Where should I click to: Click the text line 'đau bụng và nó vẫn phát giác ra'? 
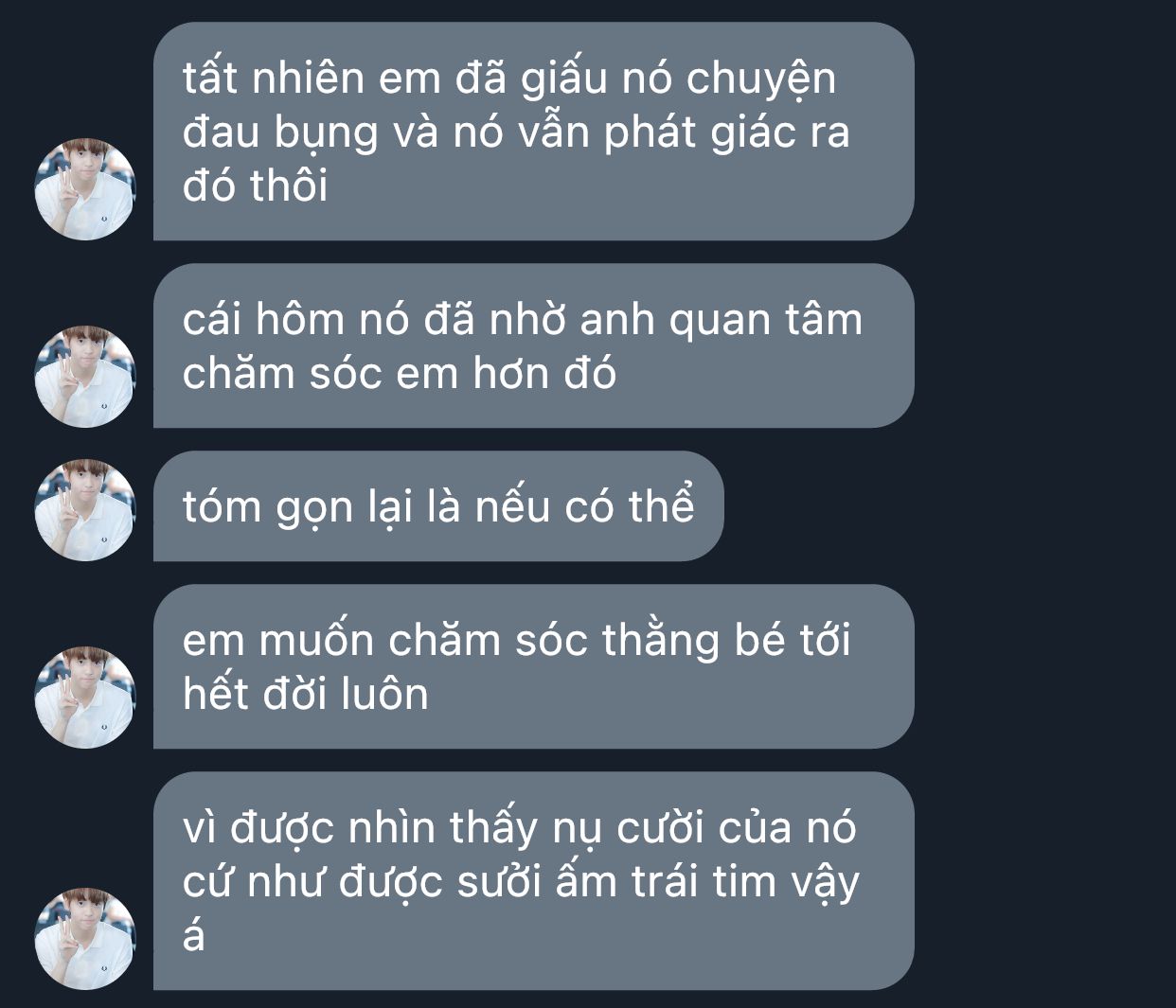point(516,133)
